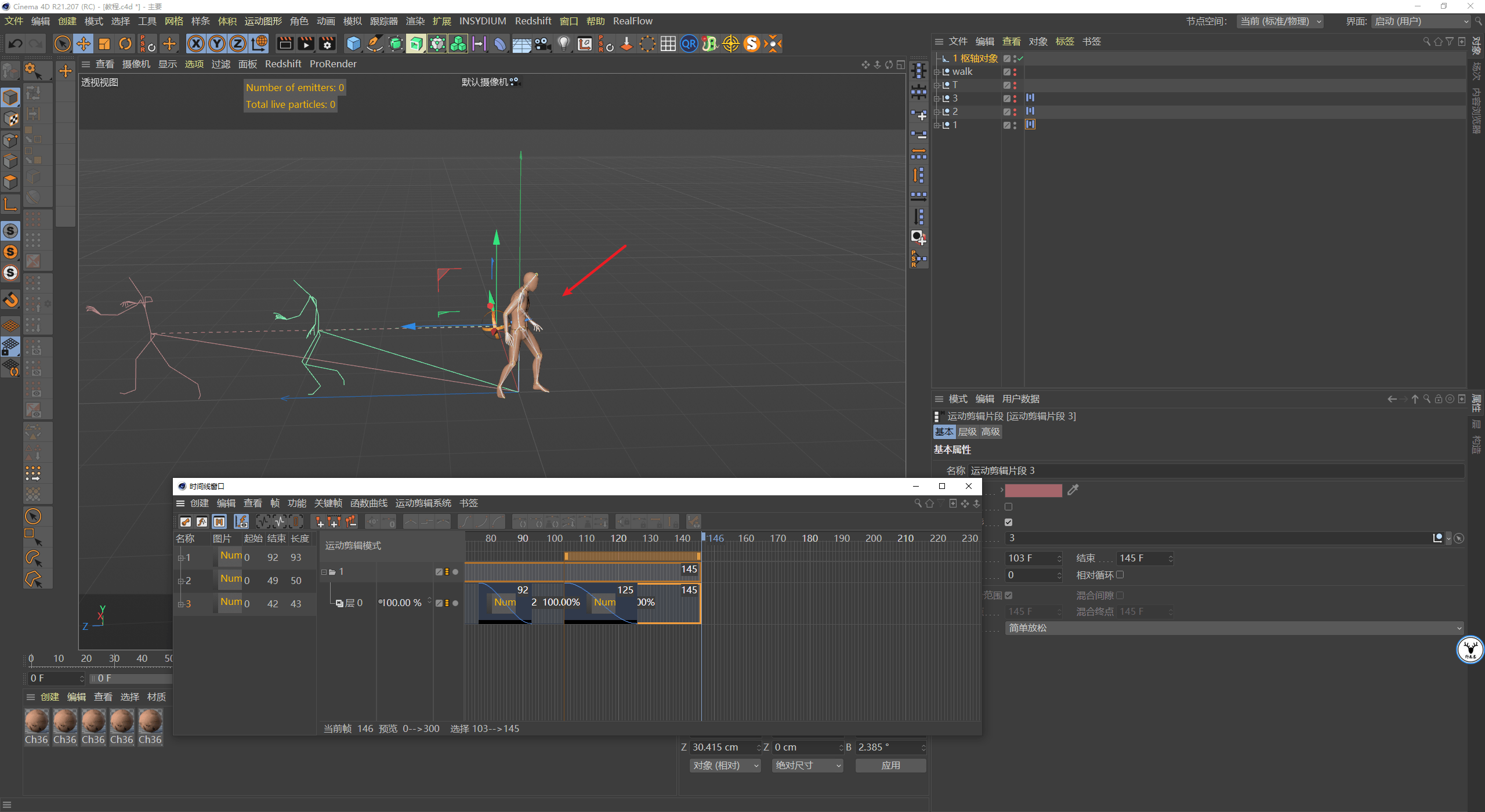
Task: Add a Cube primitive object
Action: 353,43
